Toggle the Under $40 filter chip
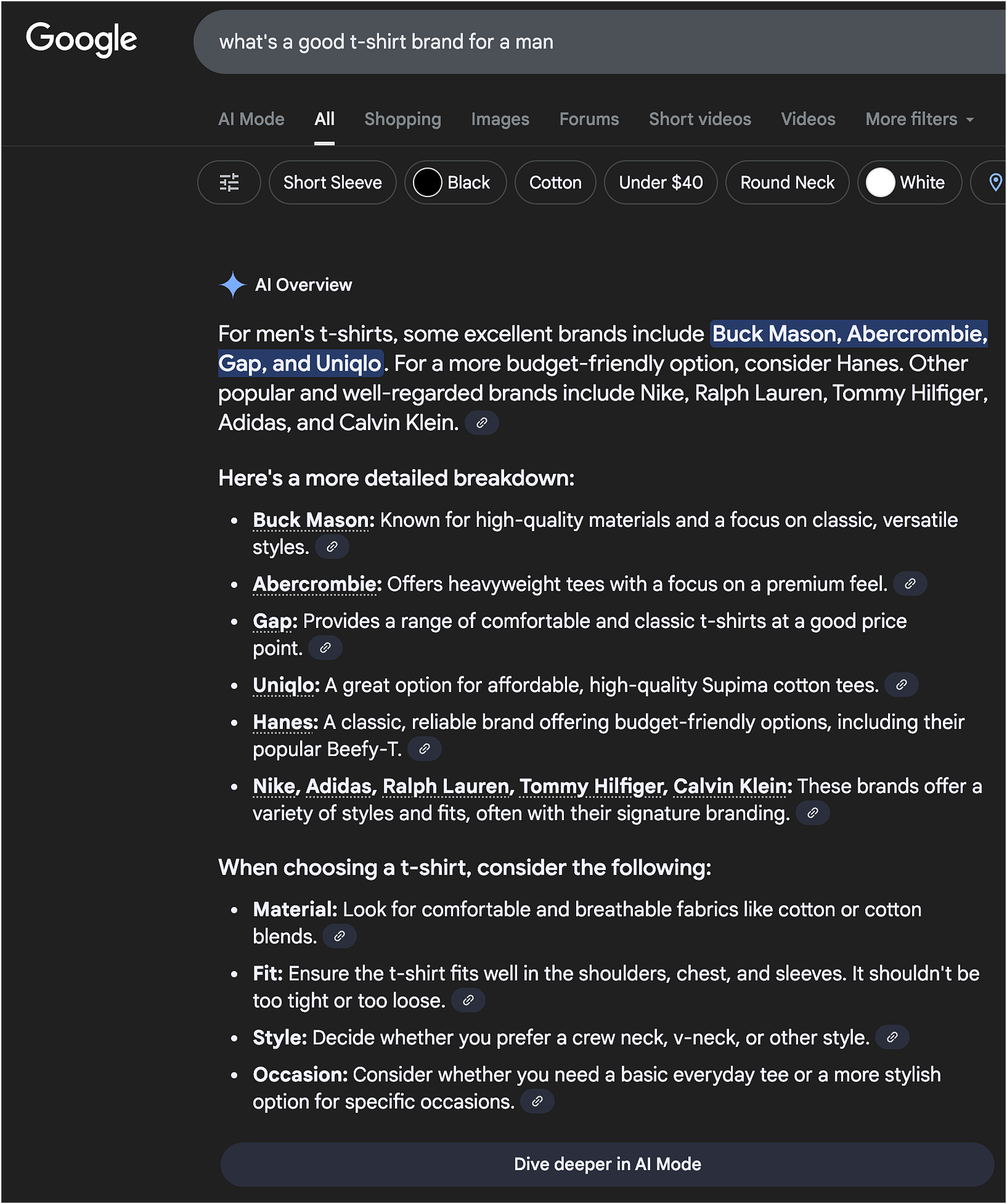Image resolution: width=1007 pixels, height=1204 pixels. pyautogui.click(x=661, y=183)
